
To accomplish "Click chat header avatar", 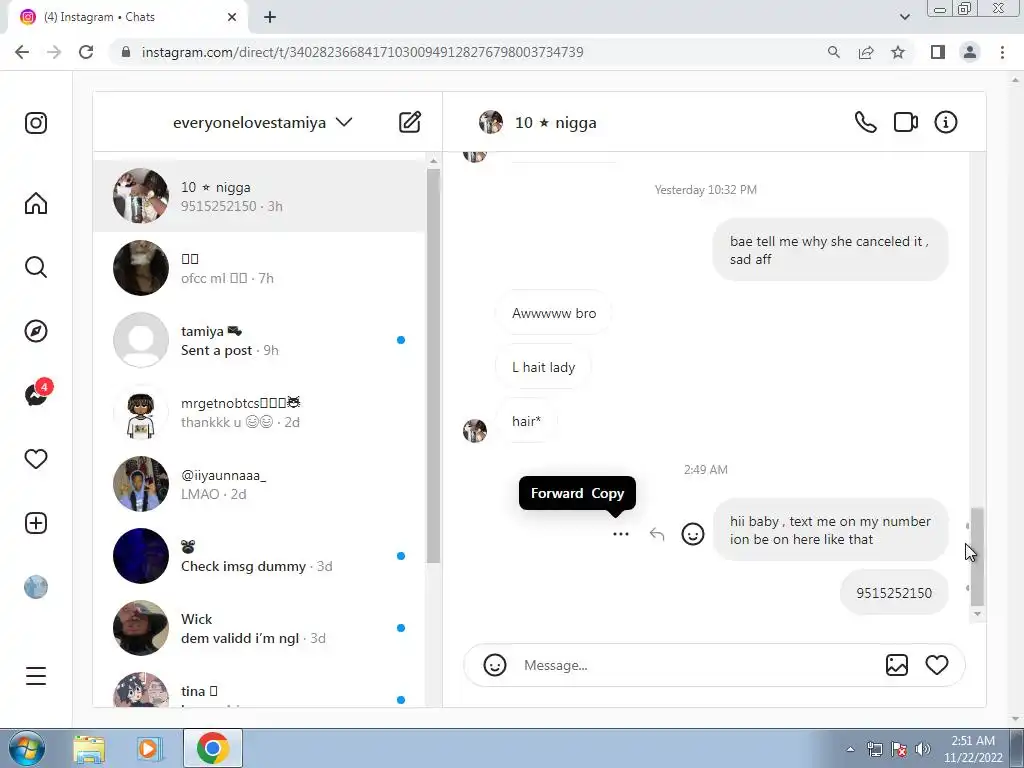I will coord(491,122).
